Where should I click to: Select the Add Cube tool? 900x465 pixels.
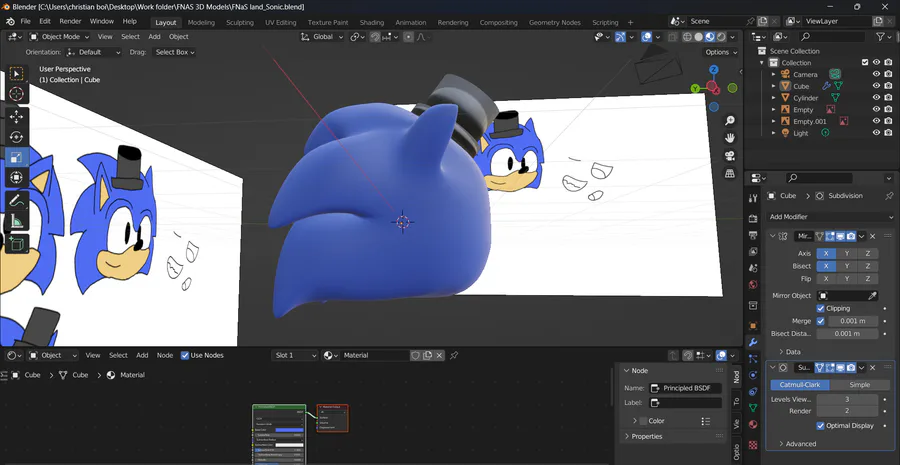(x=16, y=244)
